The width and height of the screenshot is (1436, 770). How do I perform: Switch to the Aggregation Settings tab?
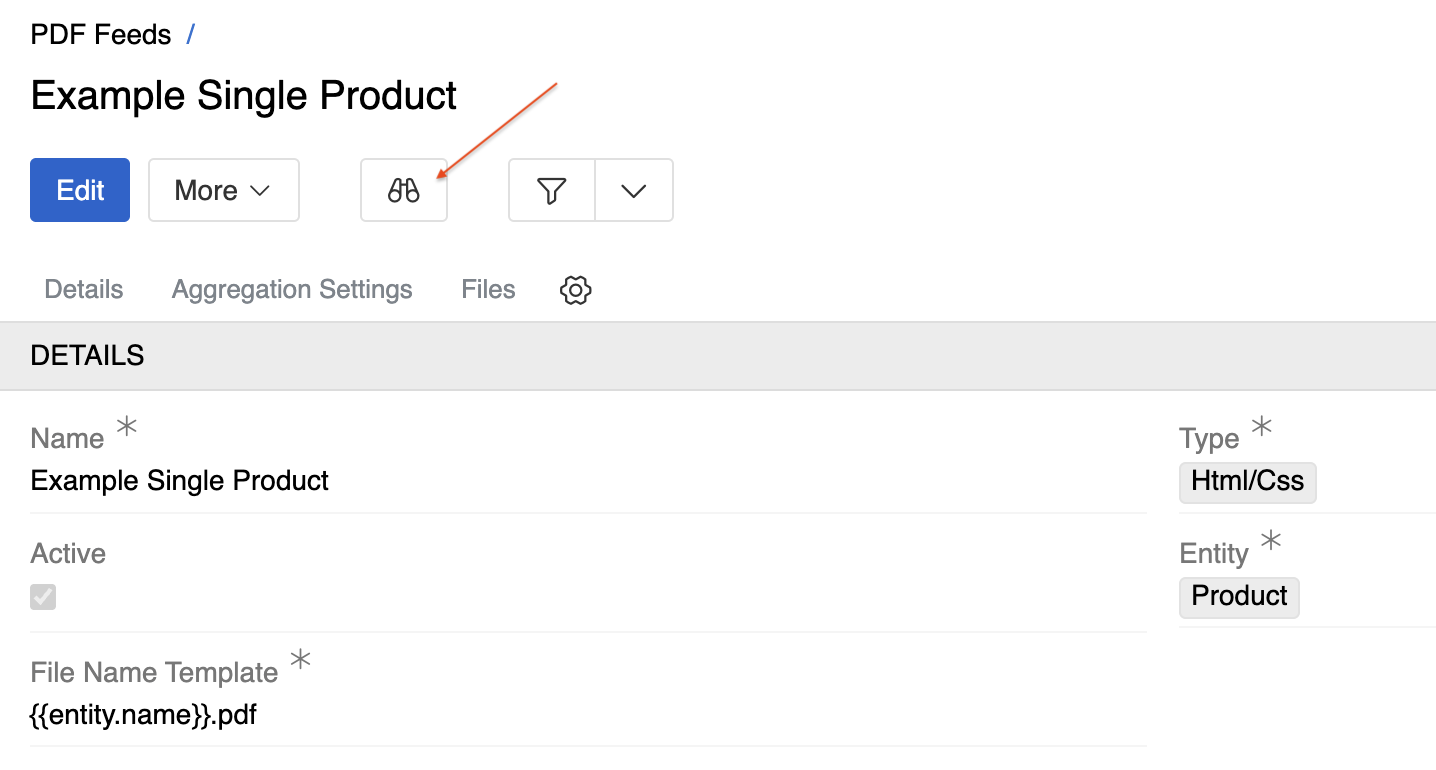click(292, 289)
